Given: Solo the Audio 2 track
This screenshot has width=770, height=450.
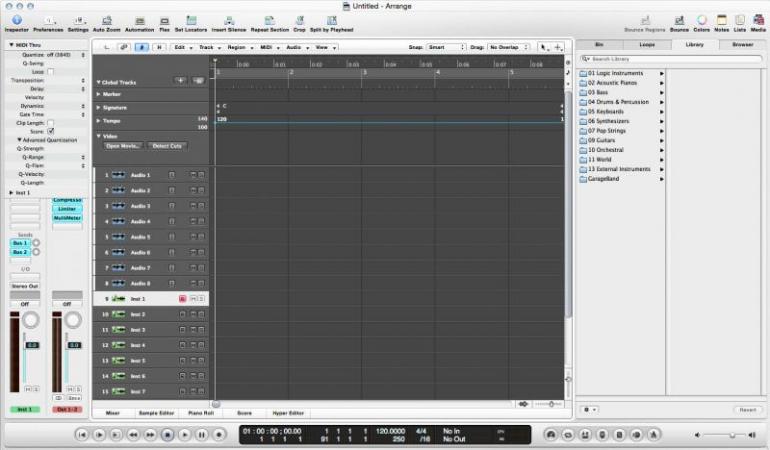Looking at the screenshot, I should (201, 191).
